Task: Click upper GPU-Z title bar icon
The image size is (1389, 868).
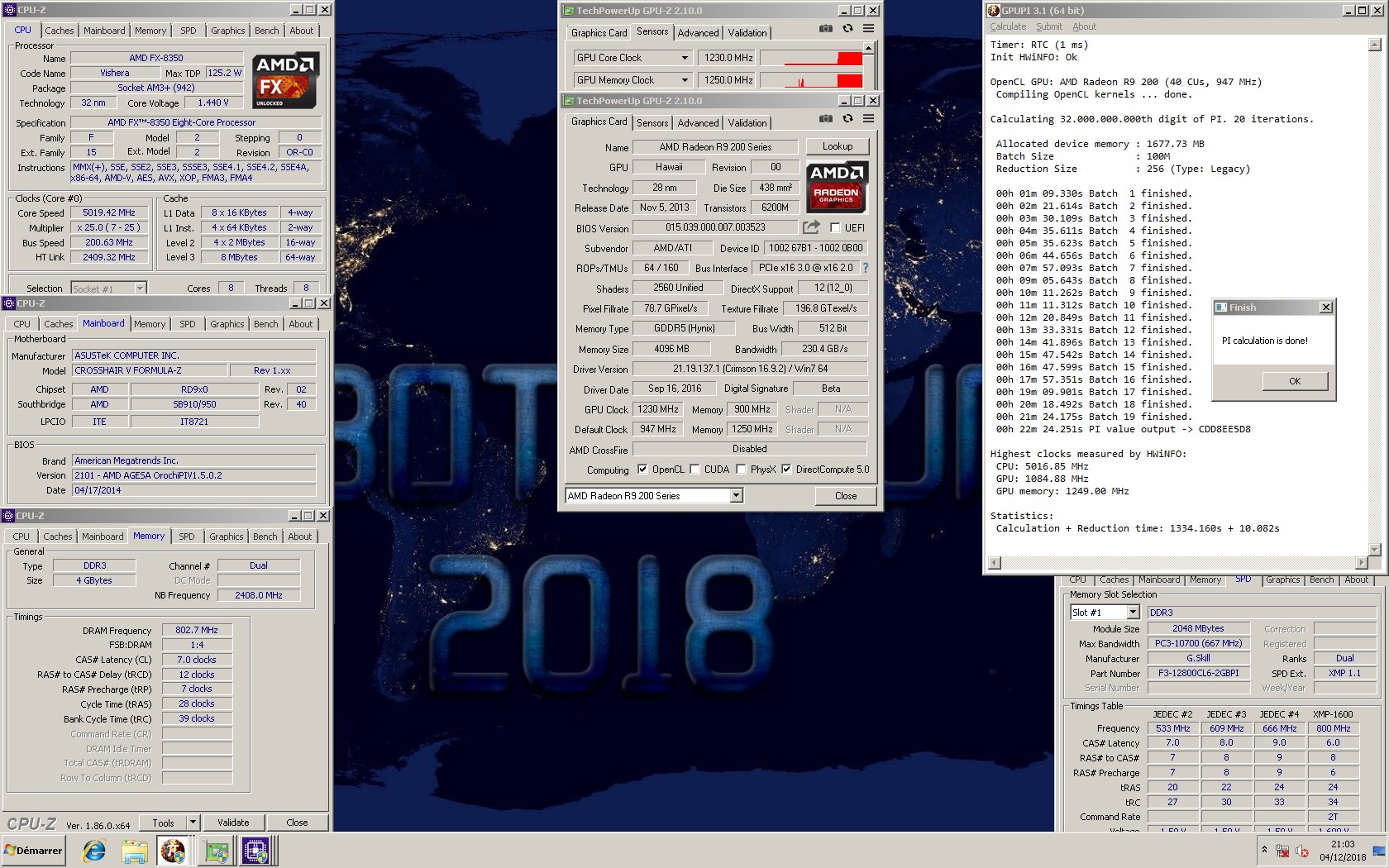Action: 568,11
